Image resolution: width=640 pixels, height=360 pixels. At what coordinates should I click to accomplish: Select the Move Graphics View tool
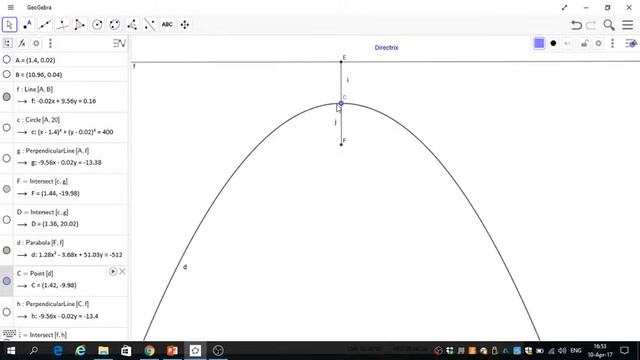[x=184, y=24]
